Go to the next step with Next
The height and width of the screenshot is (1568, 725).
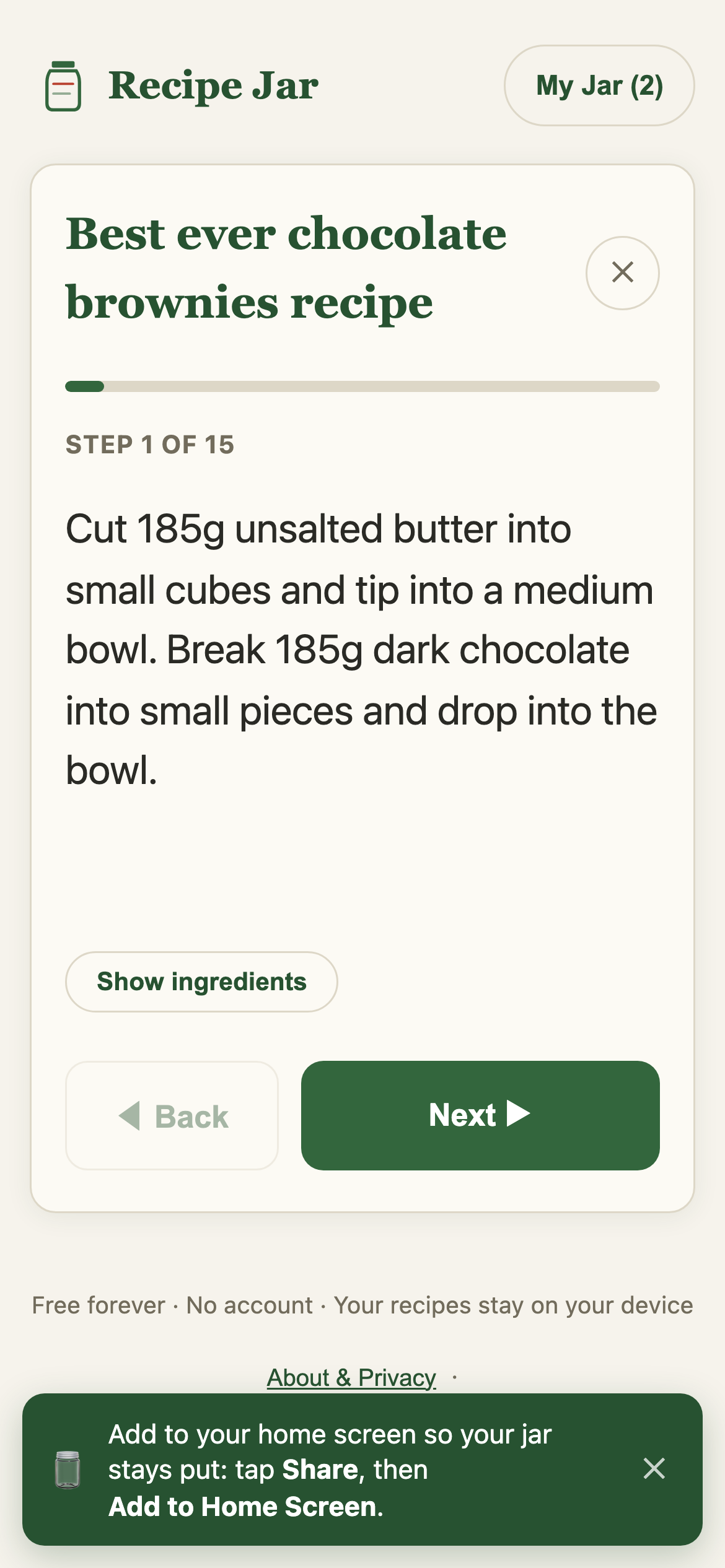(480, 1115)
